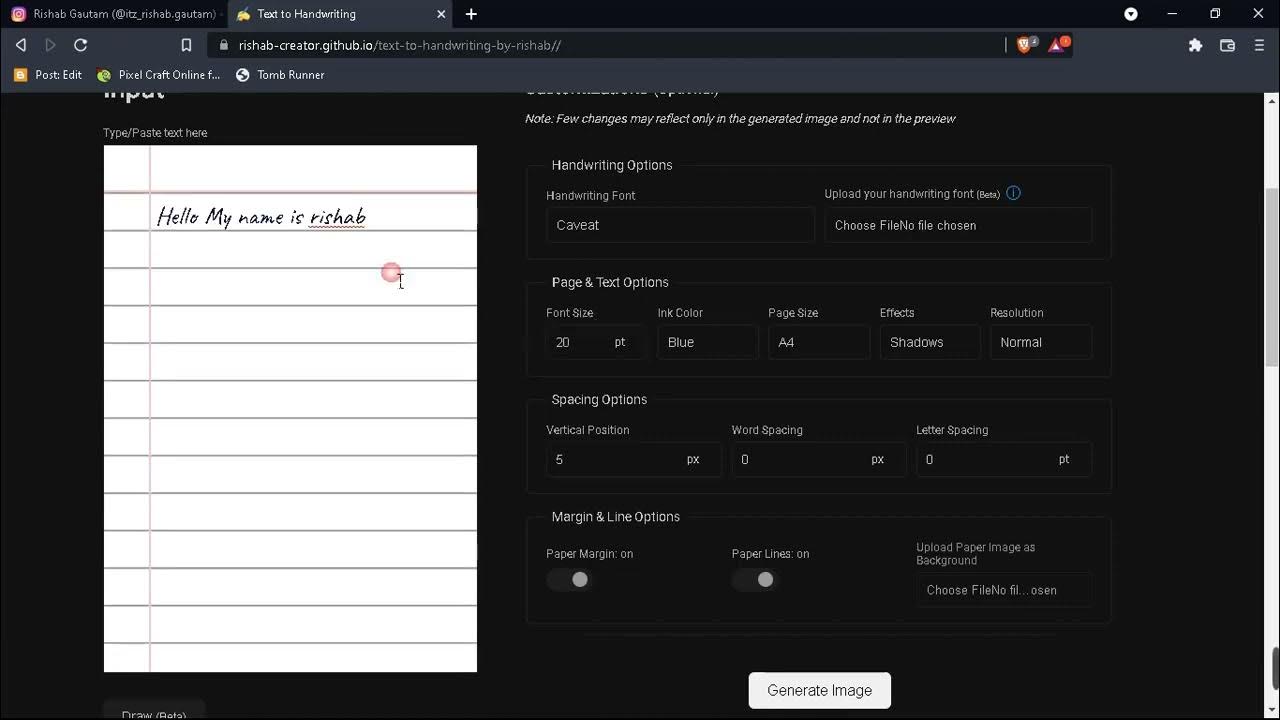This screenshot has height=720, width=1280.
Task: Open the Extensions puzzle icon
Action: (x=1195, y=45)
